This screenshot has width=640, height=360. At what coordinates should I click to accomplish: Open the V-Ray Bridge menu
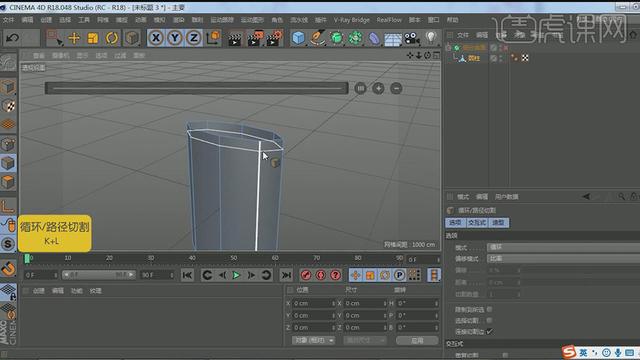351,20
